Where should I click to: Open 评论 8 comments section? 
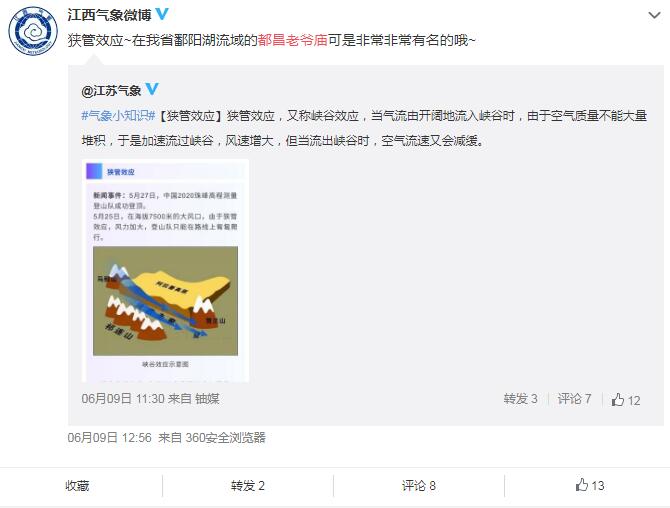(x=419, y=485)
